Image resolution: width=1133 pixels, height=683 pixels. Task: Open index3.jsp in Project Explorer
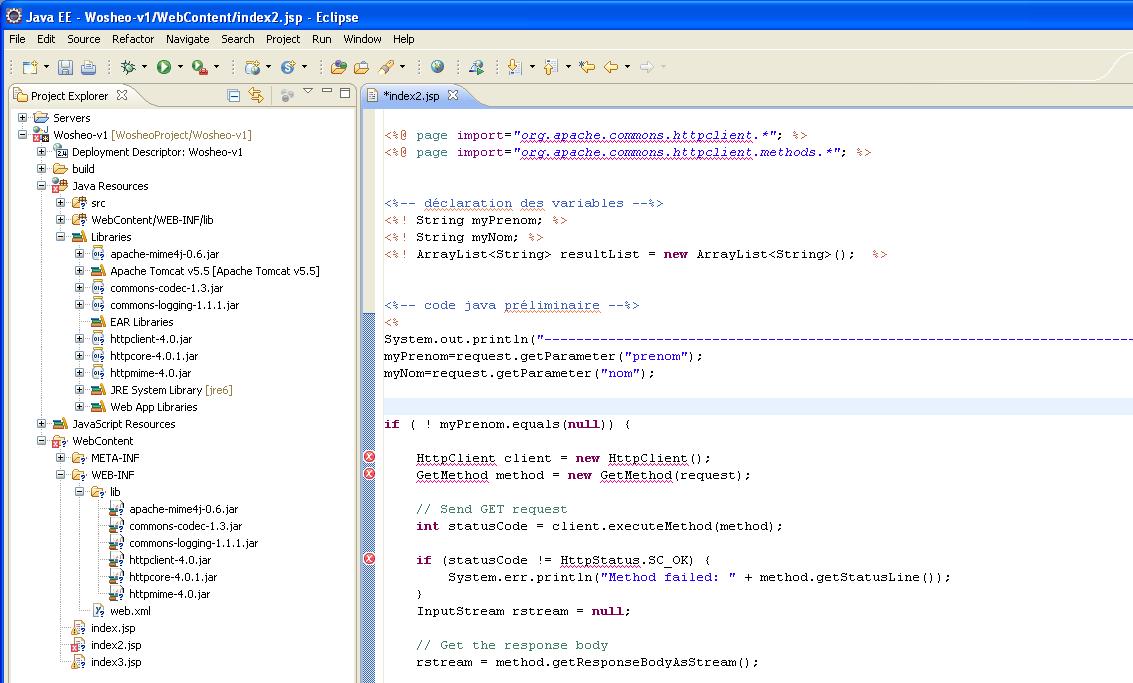[115, 662]
